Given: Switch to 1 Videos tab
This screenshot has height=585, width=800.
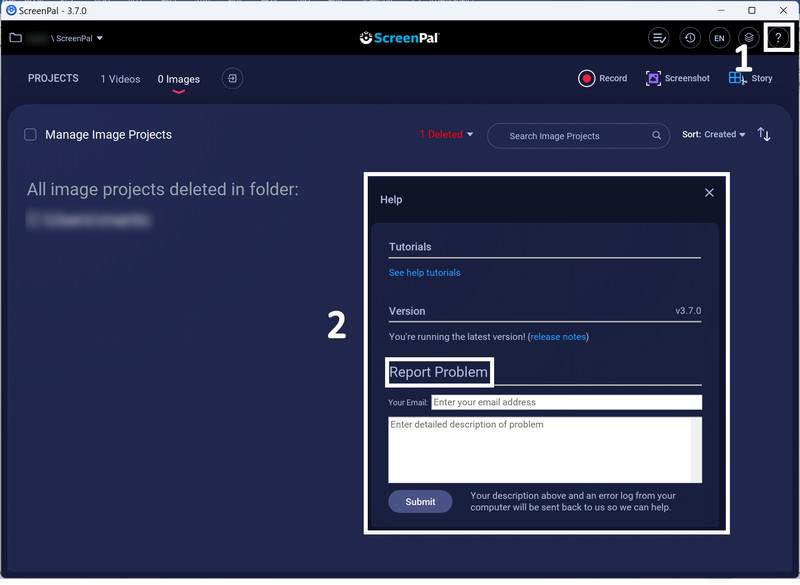Looking at the screenshot, I should tap(120, 79).
